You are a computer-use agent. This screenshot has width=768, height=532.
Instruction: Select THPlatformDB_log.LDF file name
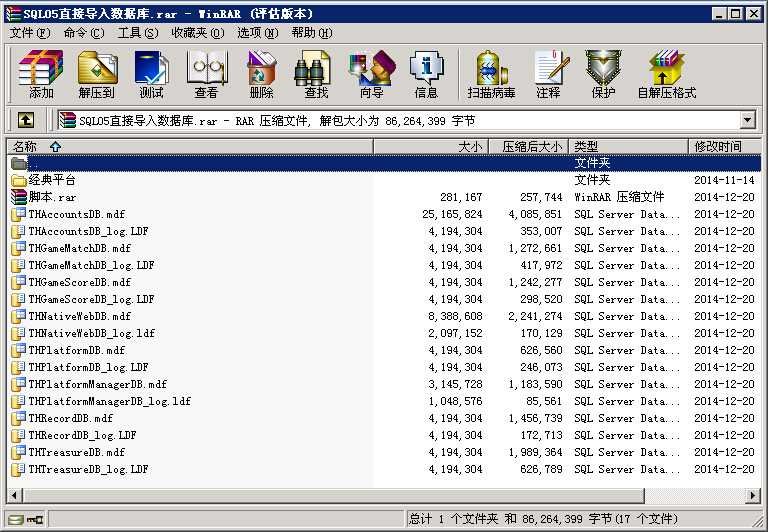88,367
